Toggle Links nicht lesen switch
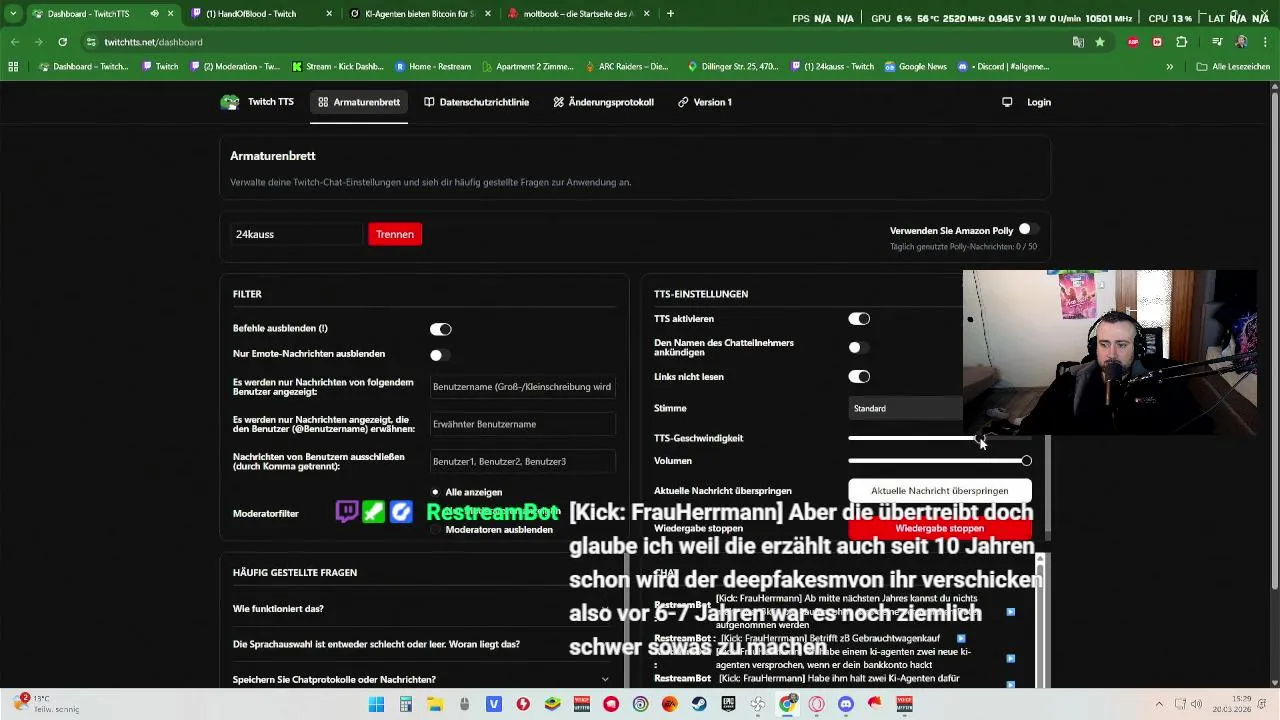 tap(859, 377)
